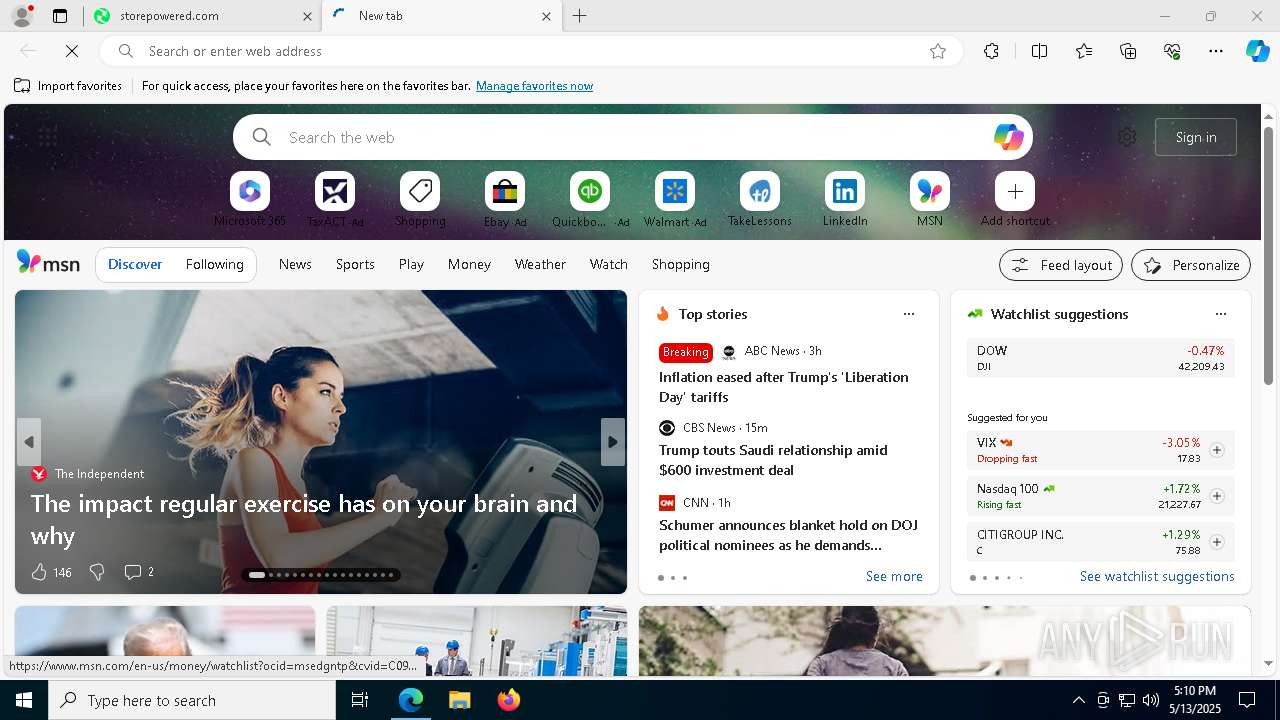The image size is (1280, 720).
Task: Dislike the exercise article
Action: pos(97,572)
